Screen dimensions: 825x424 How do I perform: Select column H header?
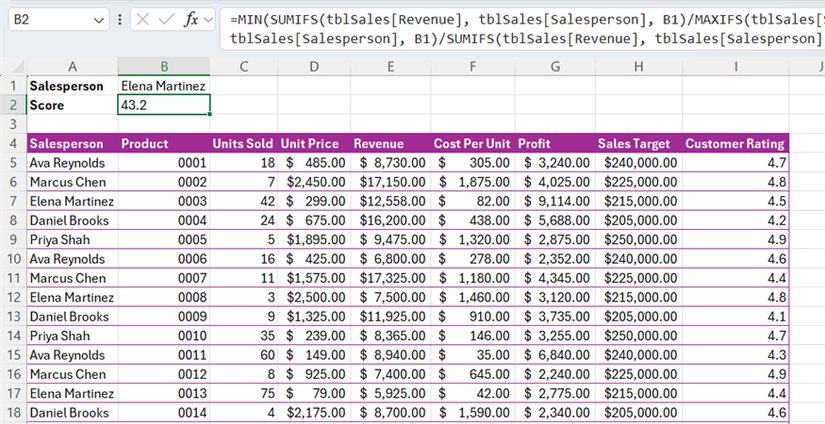tap(639, 66)
